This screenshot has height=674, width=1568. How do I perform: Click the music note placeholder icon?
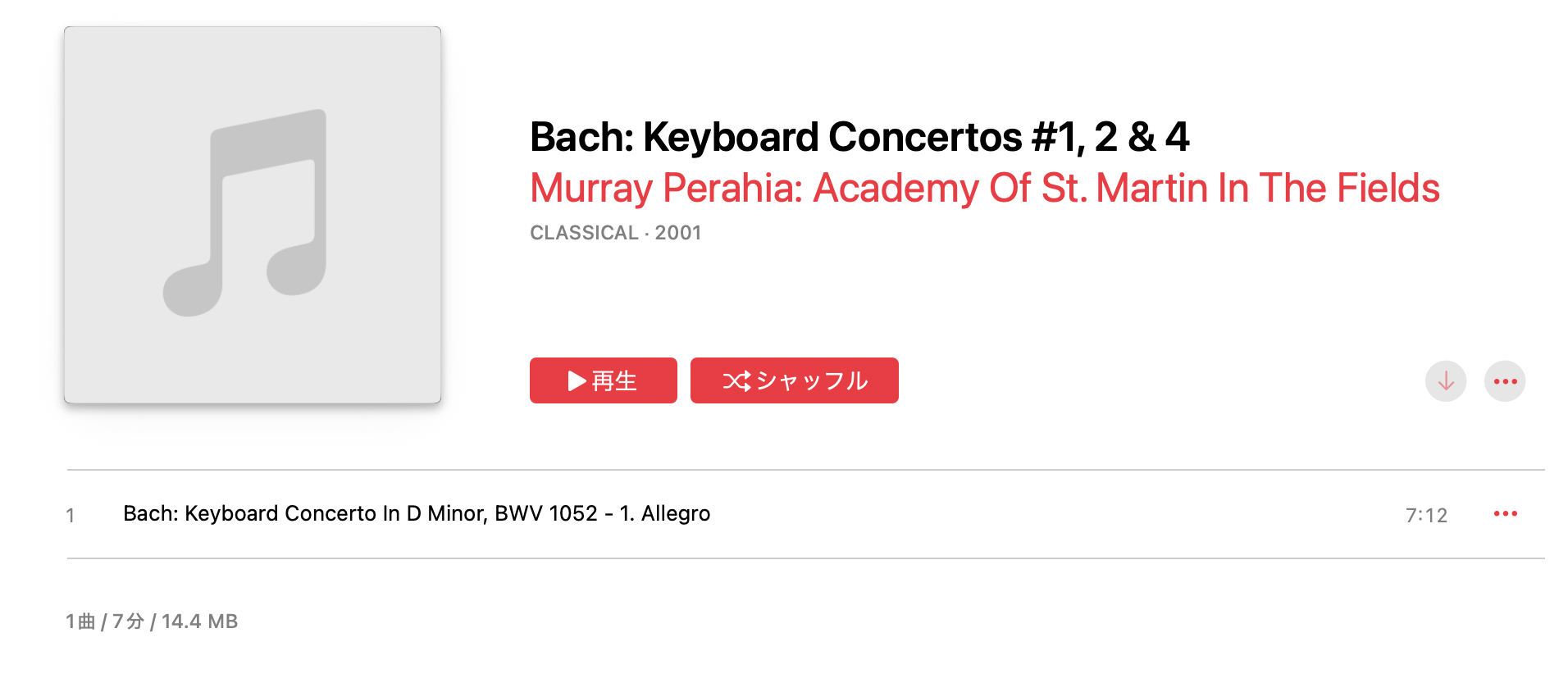(x=246, y=213)
